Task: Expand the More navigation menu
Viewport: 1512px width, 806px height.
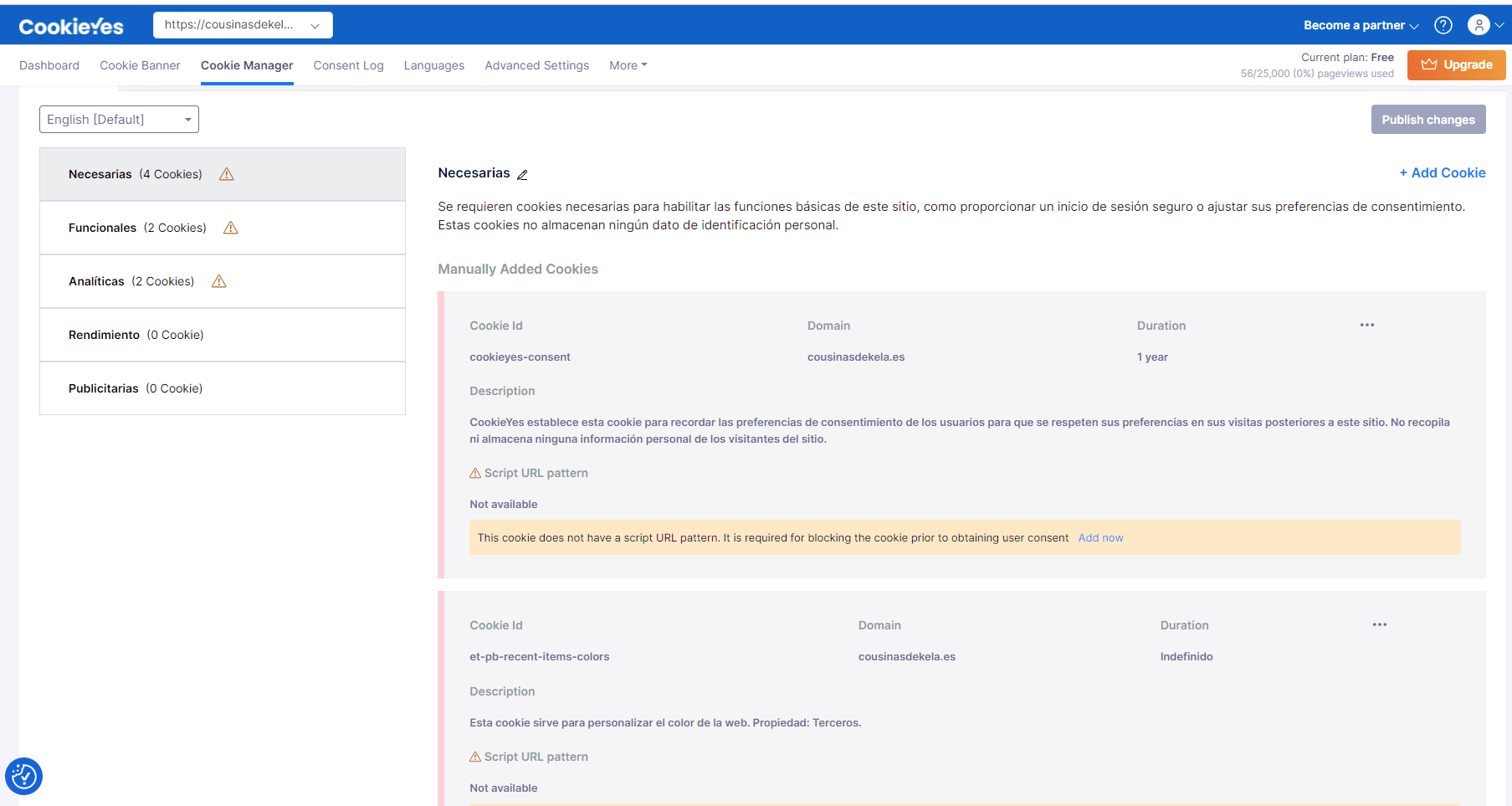Action: pyautogui.click(x=628, y=65)
